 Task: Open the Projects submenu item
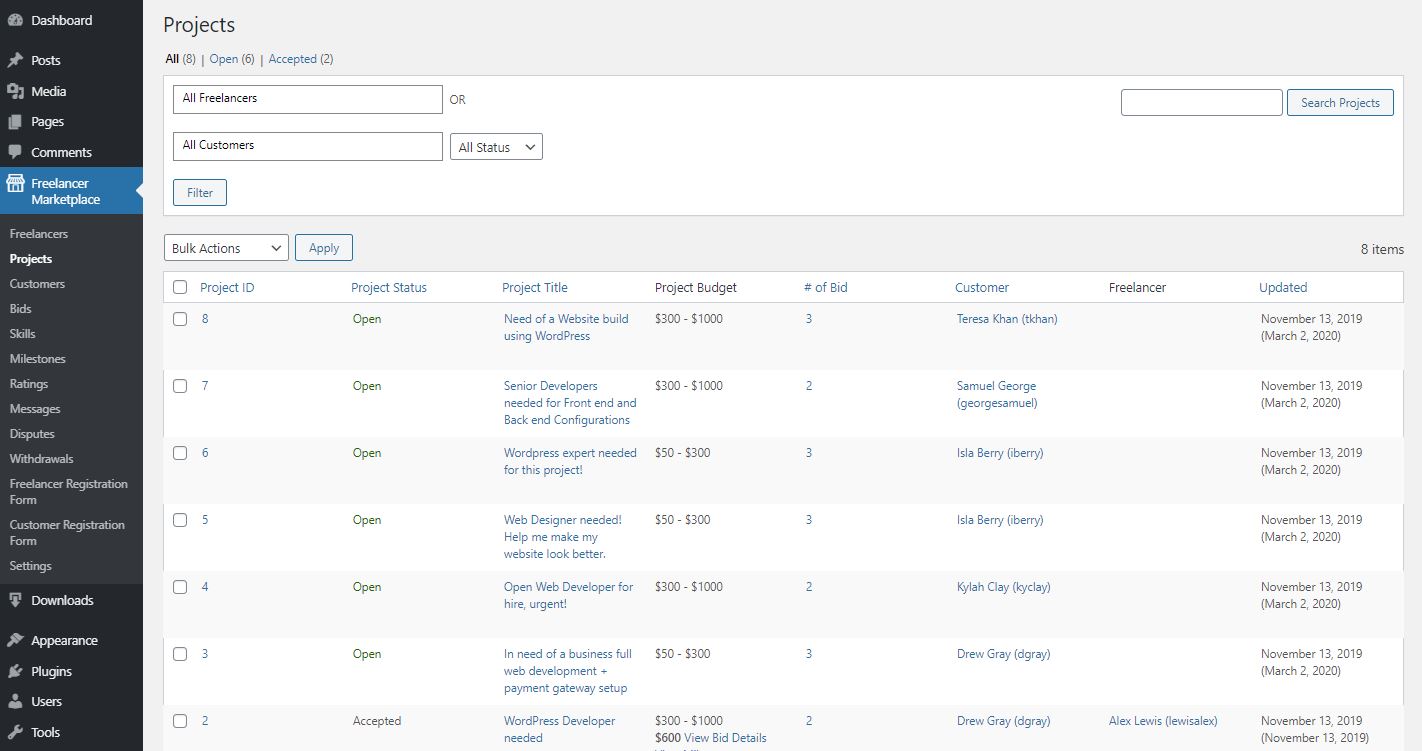tap(31, 259)
